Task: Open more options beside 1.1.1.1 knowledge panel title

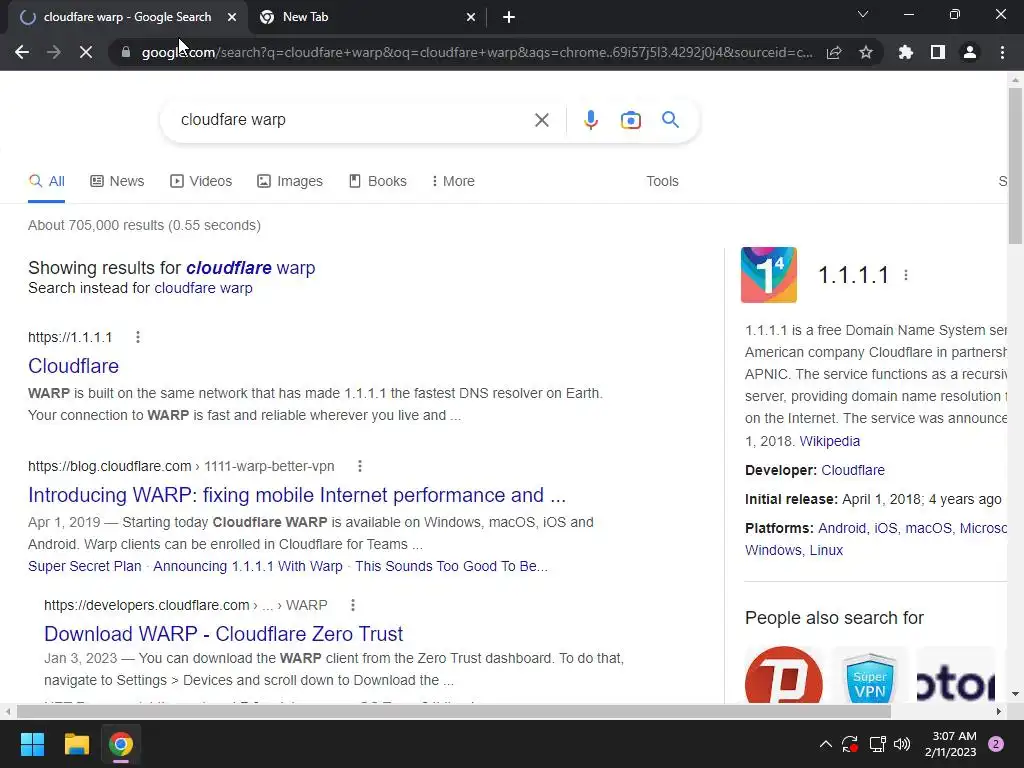Action: coord(906,275)
